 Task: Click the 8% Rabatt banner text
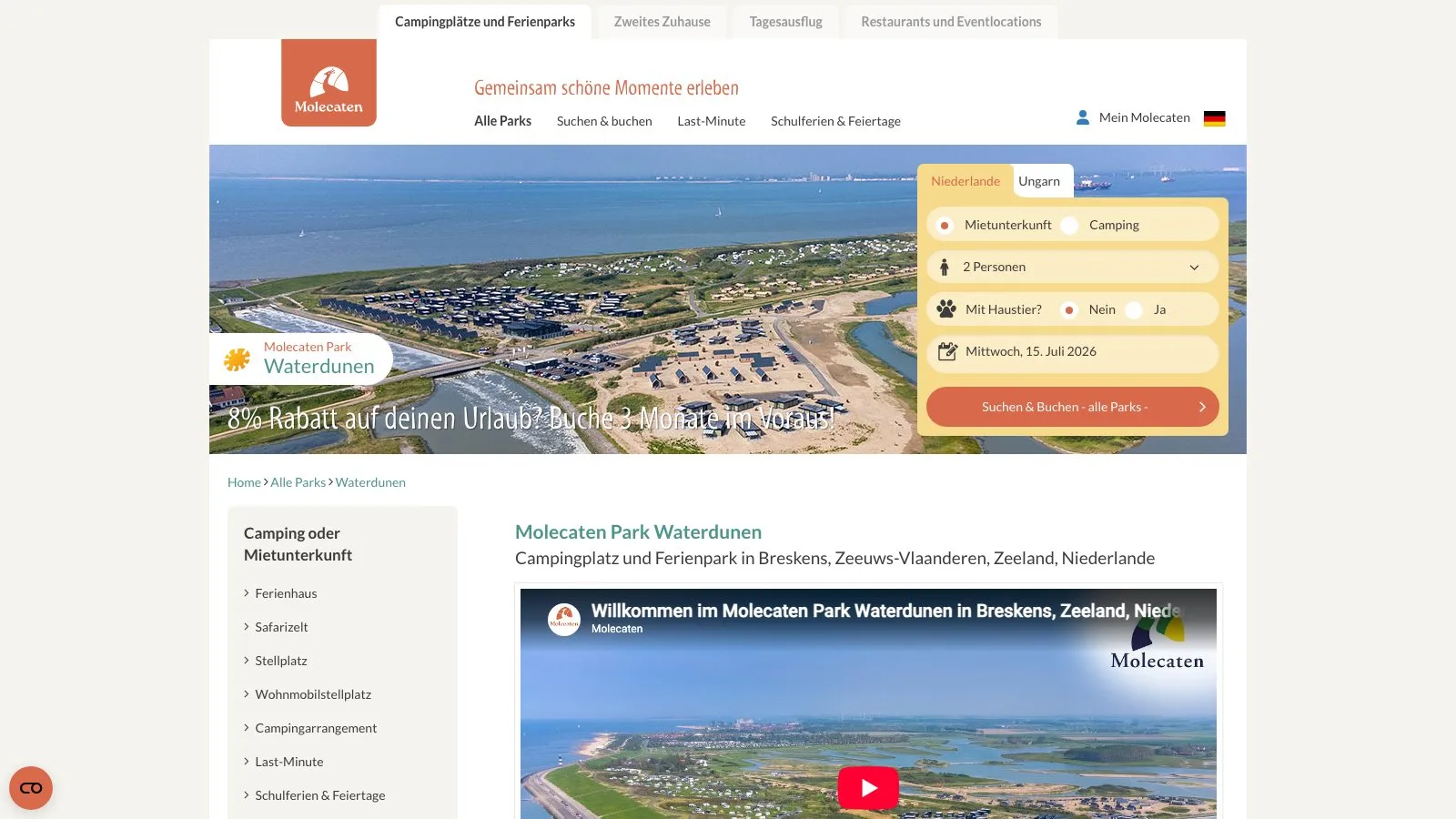(531, 419)
